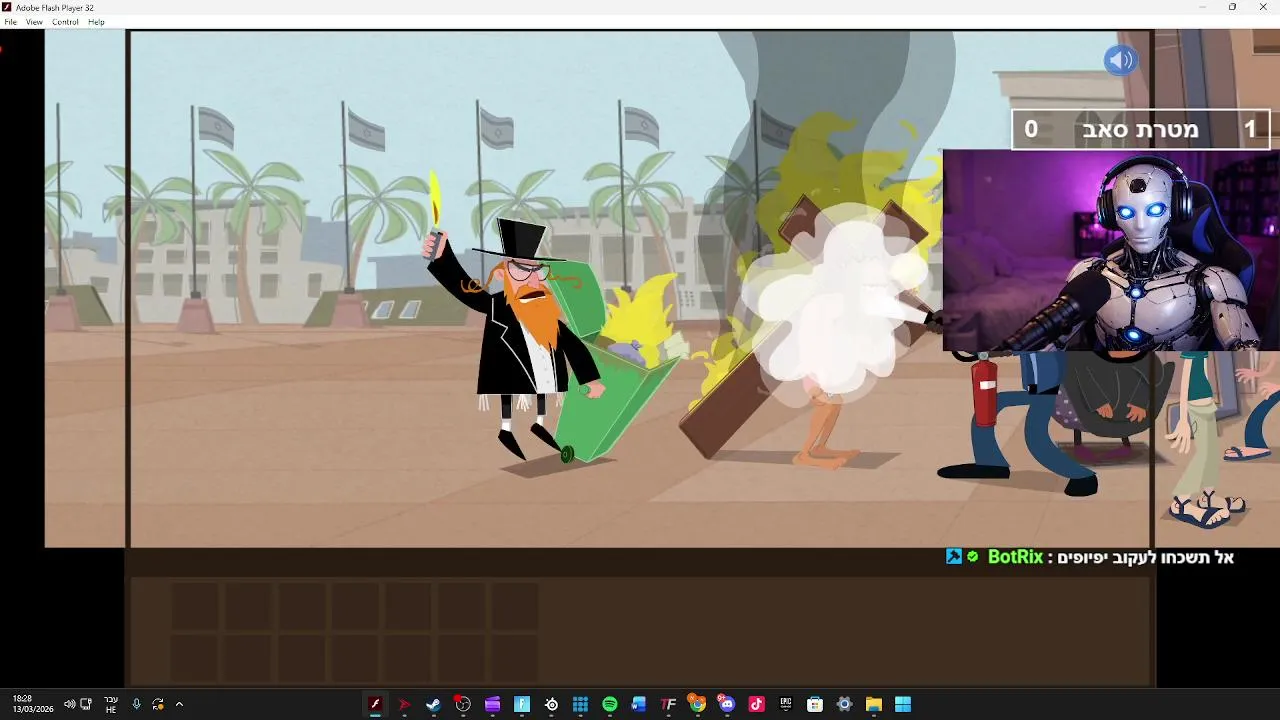The height and width of the screenshot is (720, 1280).
Task: Click the red fire extinguisher
Action: click(985, 392)
